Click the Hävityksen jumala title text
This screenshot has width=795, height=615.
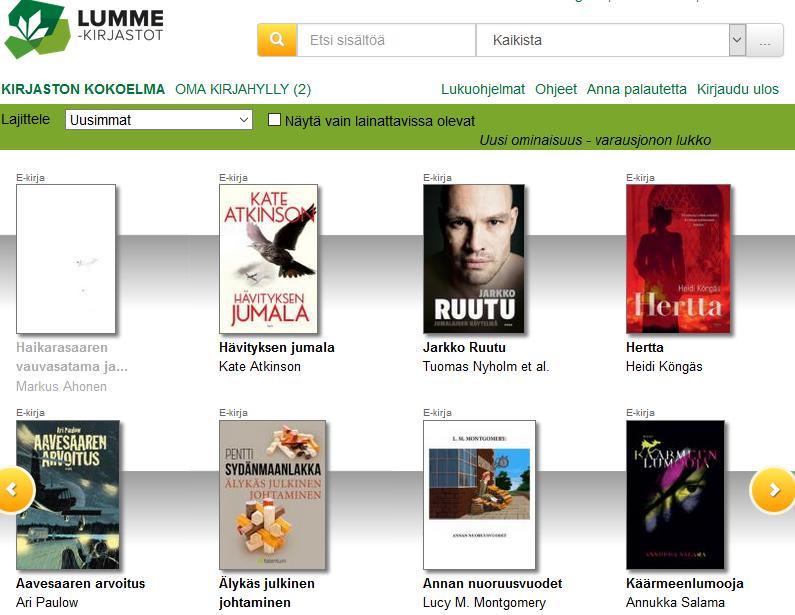coord(277,347)
